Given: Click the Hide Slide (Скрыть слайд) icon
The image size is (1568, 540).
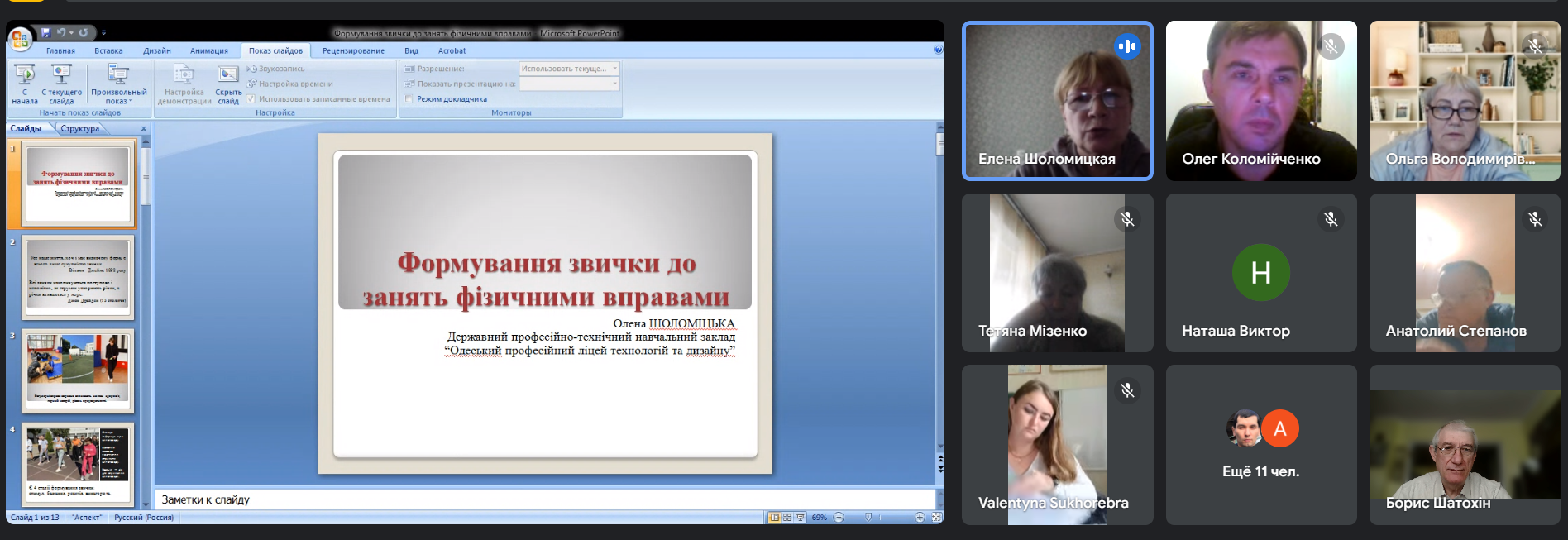Looking at the screenshot, I should [x=227, y=84].
